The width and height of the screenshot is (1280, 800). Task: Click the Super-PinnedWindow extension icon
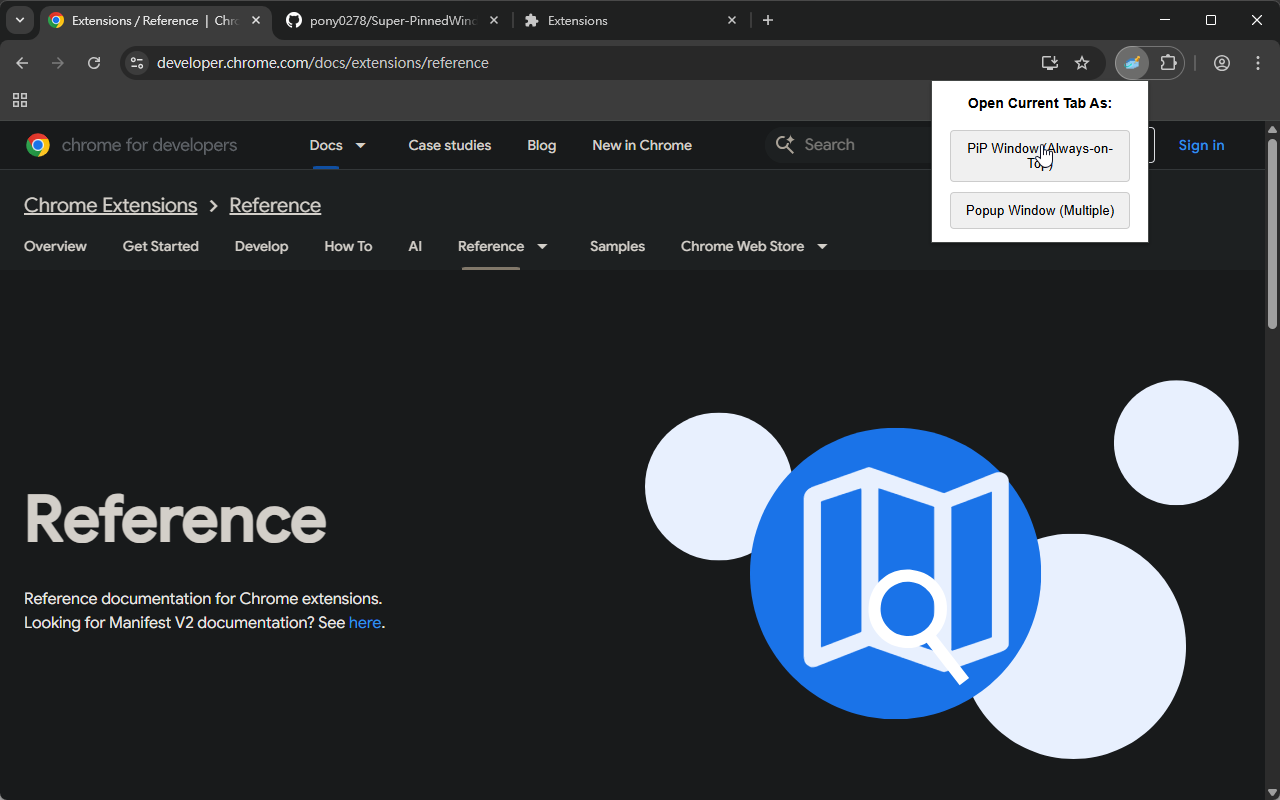[x=1132, y=63]
